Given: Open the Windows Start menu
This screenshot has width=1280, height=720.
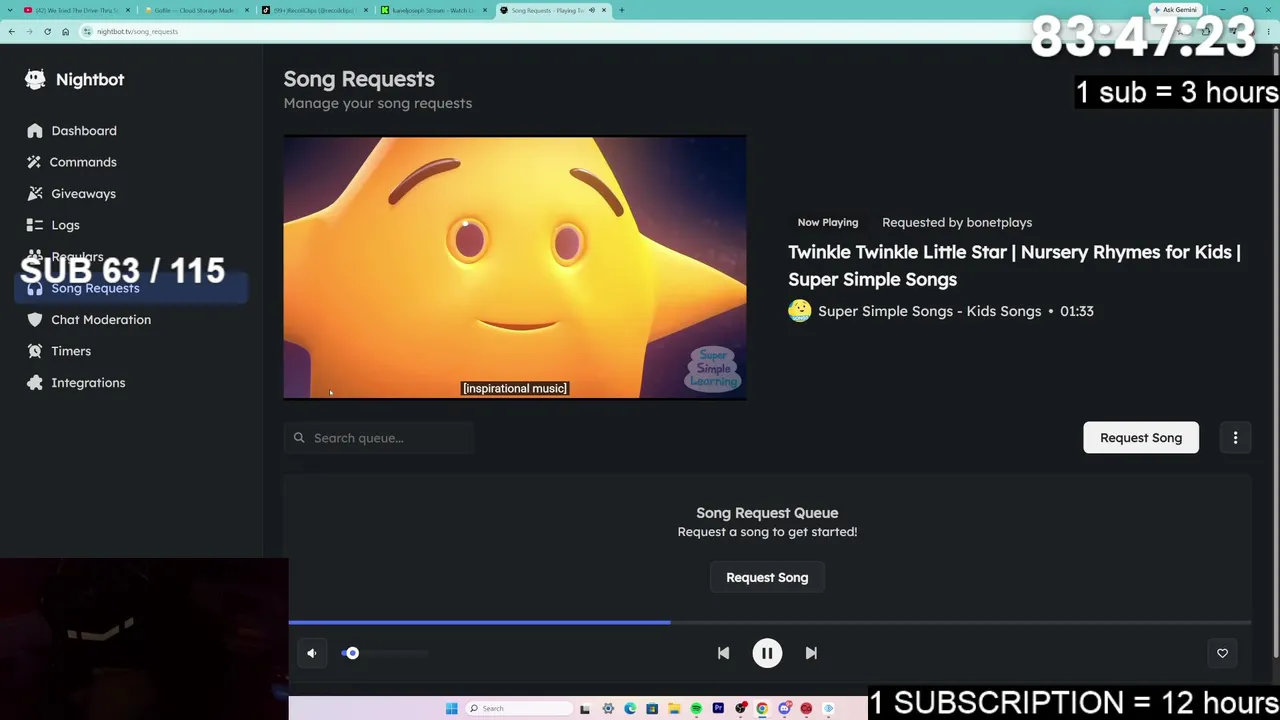Looking at the screenshot, I should pyautogui.click(x=452, y=709).
